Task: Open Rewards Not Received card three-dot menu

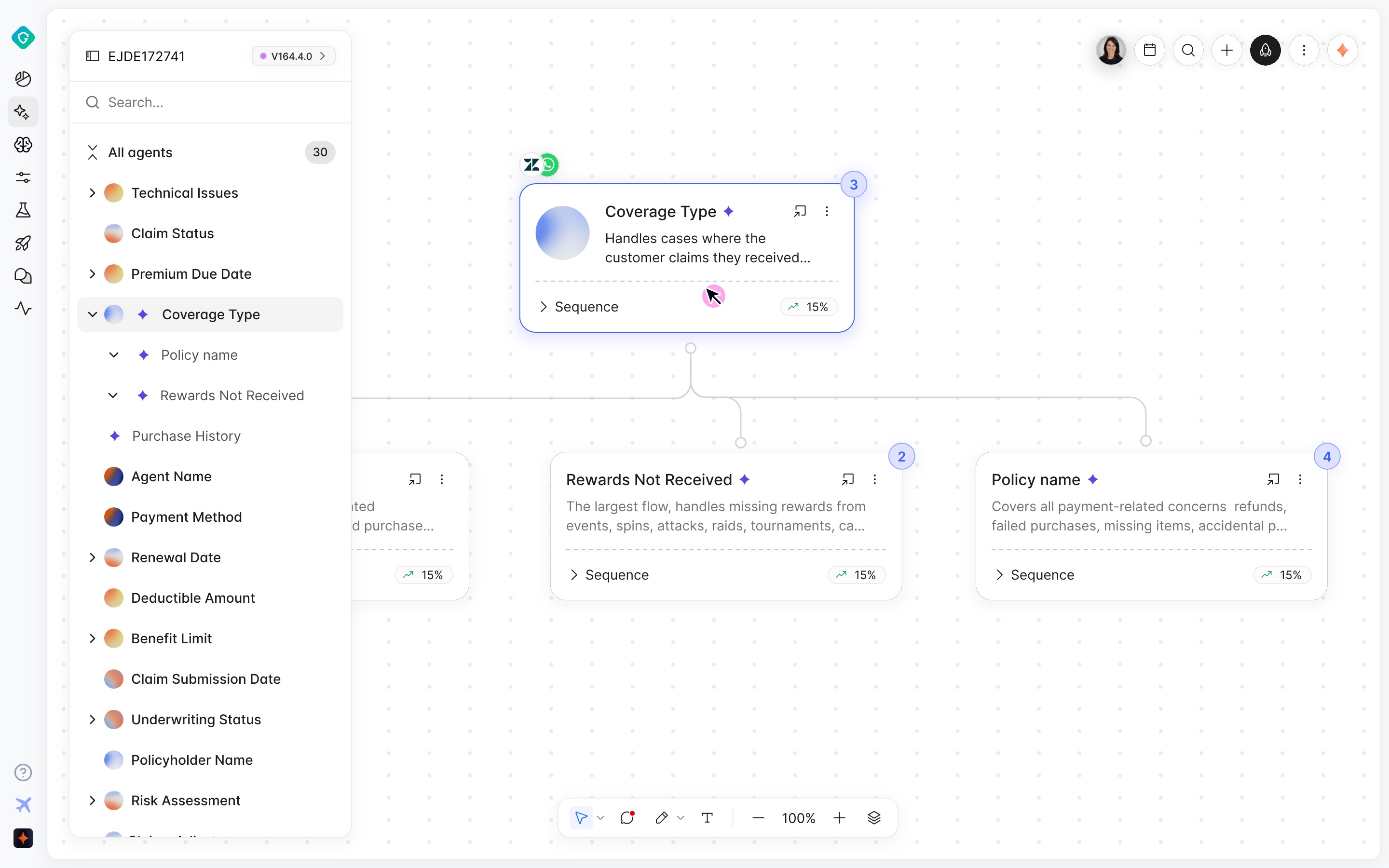Action: [875, 479]
